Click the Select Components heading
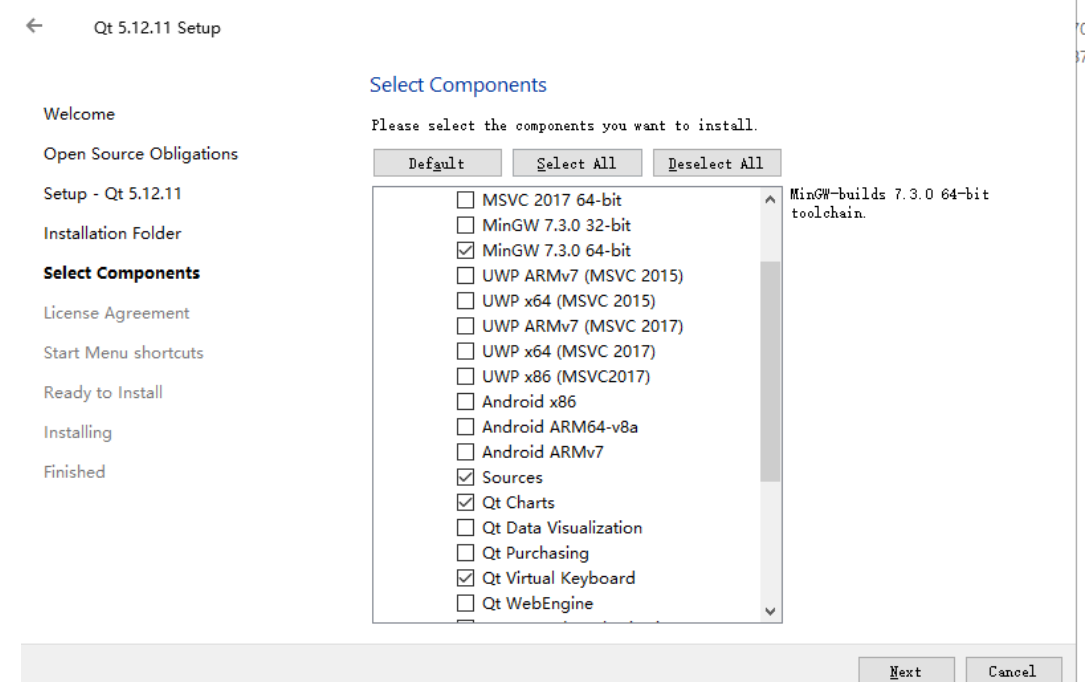 [458, 85]
